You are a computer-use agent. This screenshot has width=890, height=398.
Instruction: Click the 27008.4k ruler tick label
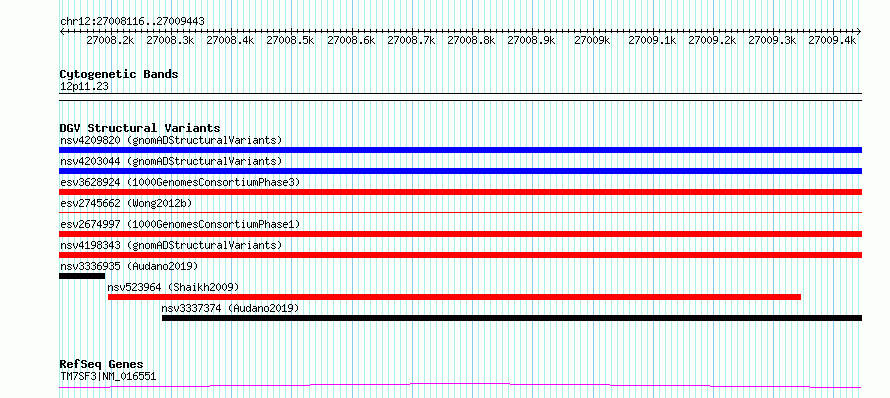click(230, 40)
